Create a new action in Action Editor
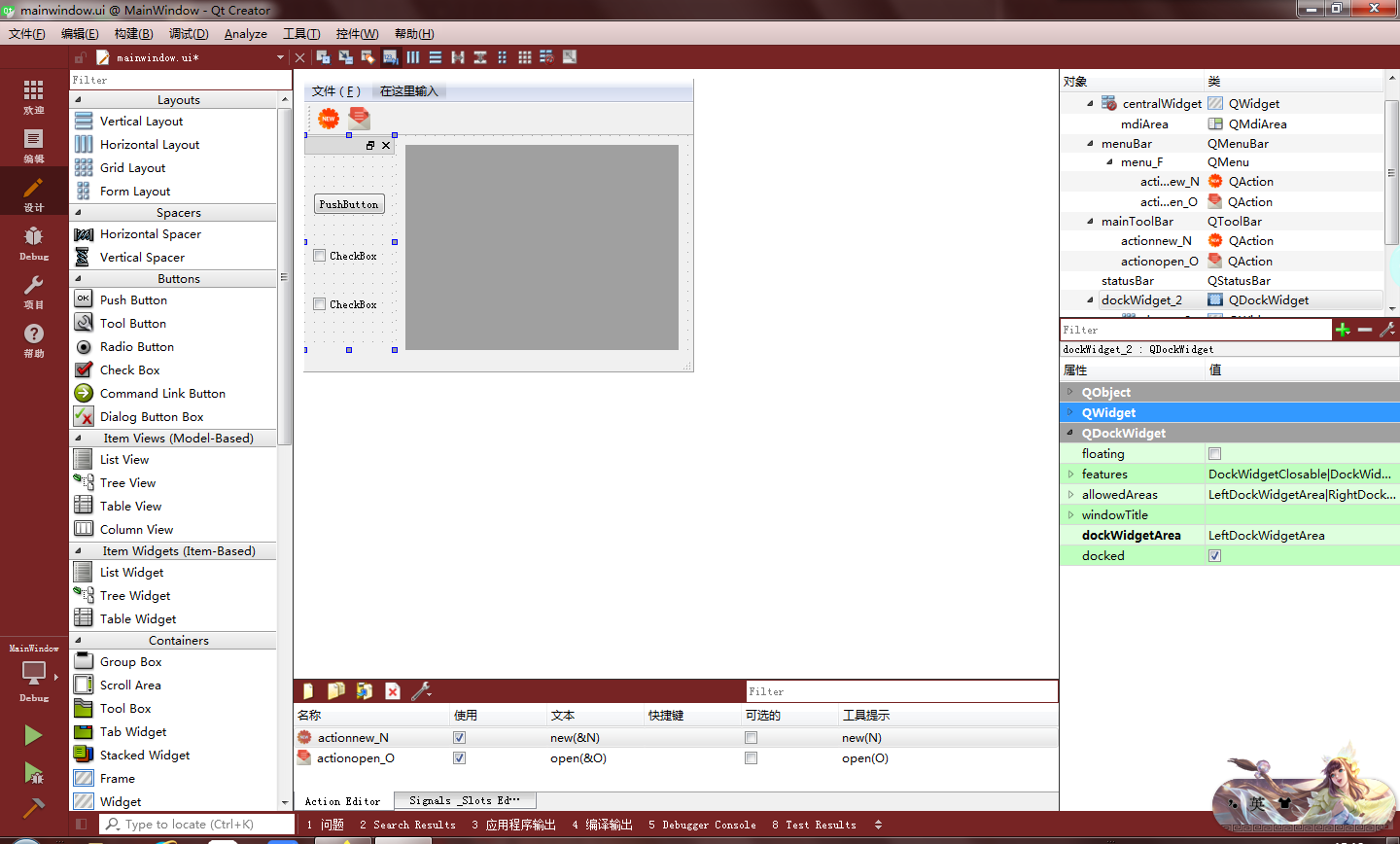Screen dimensions: 1400x844 coord(306,690)
